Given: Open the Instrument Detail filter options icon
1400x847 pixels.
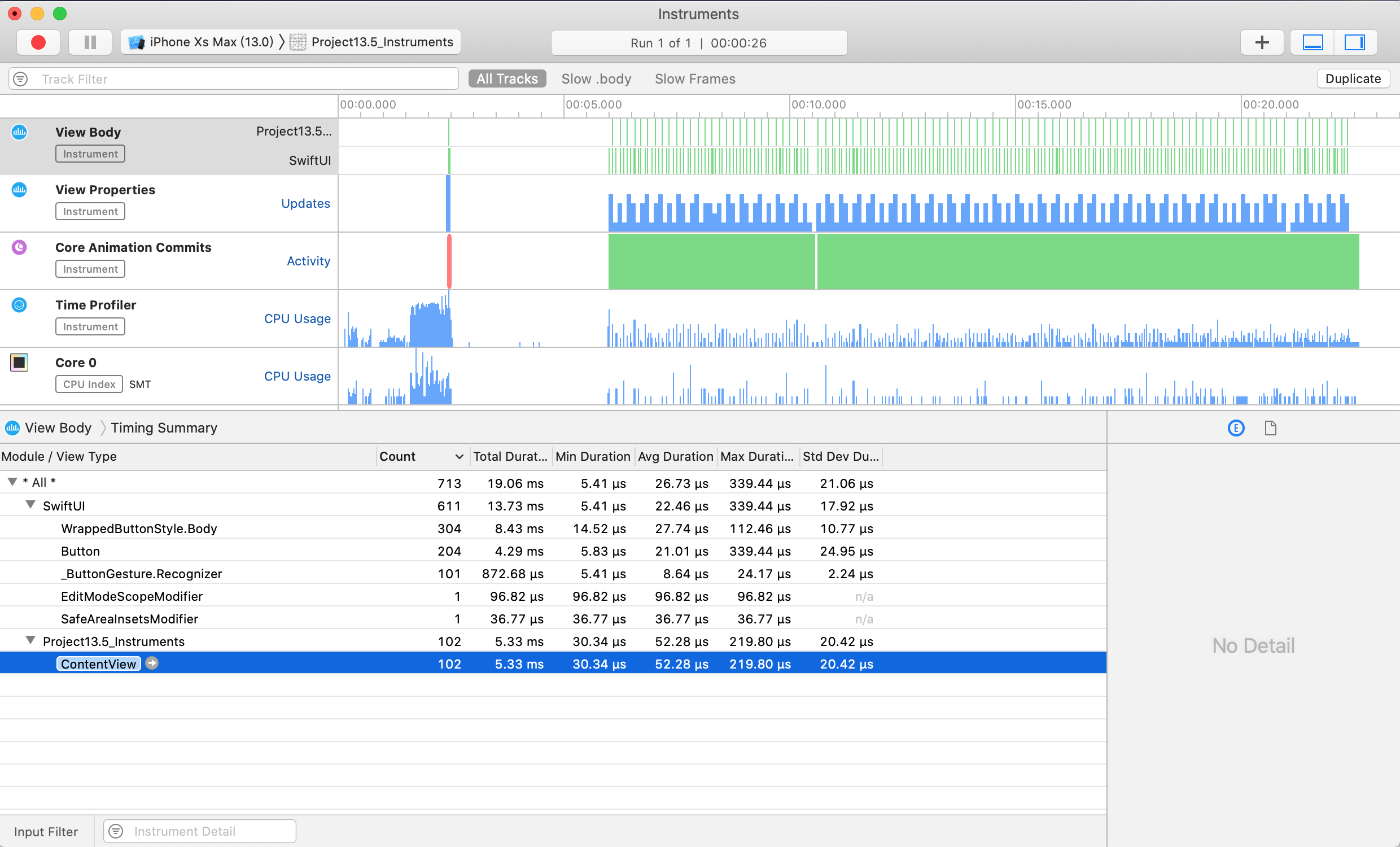Looking at the screenshot, I should pos(116,831).
